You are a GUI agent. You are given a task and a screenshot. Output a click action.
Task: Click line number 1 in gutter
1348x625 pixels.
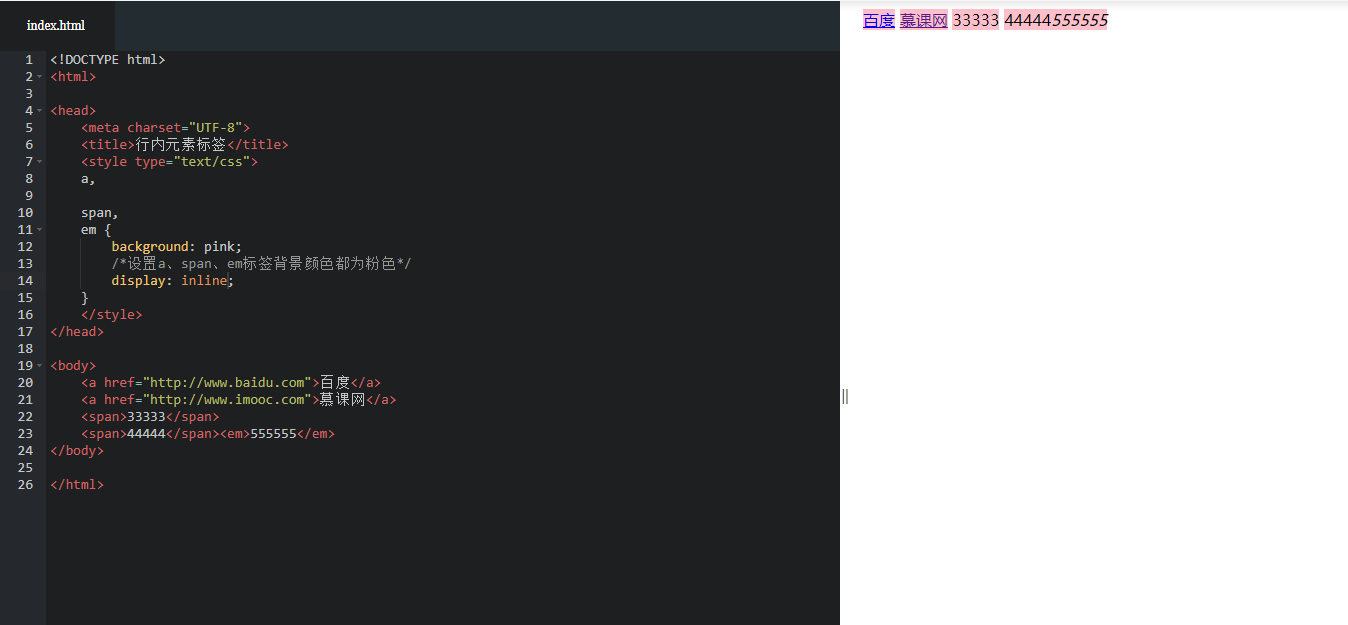(29, 60)
